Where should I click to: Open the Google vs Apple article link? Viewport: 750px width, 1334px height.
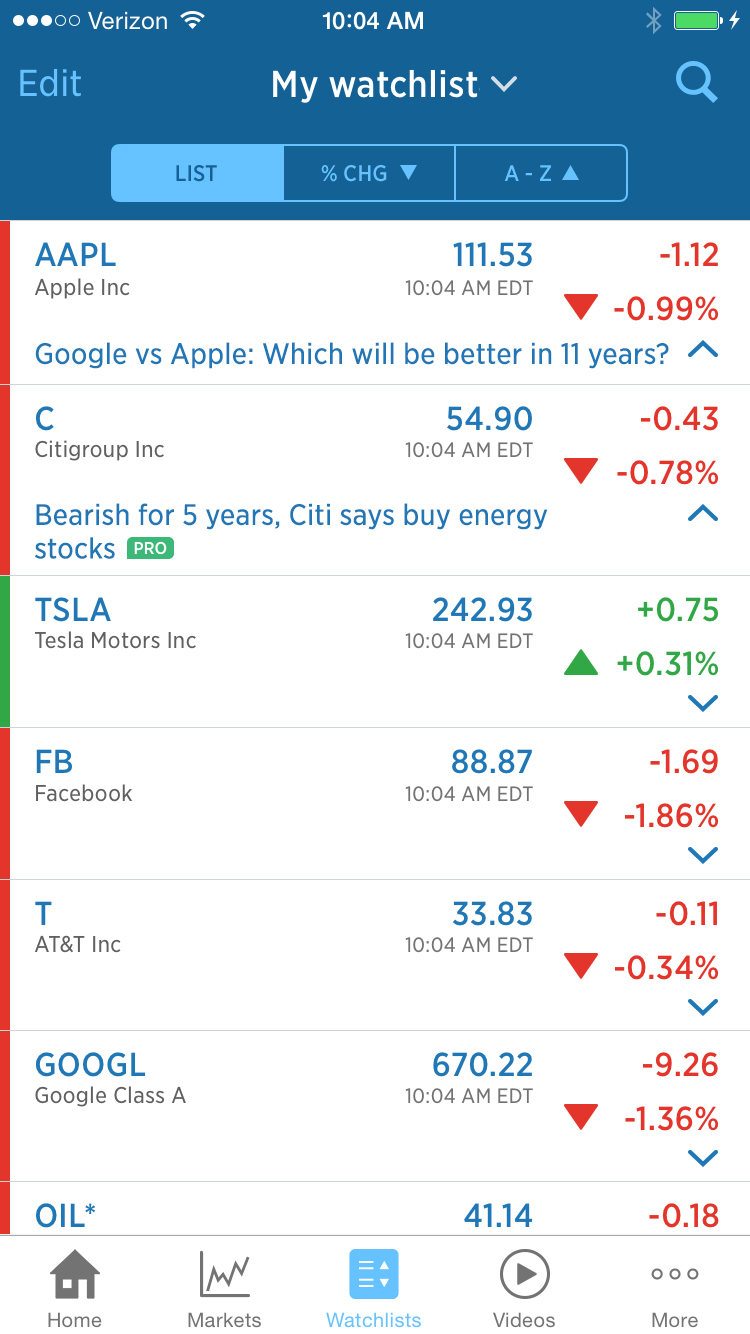[351, 354]
